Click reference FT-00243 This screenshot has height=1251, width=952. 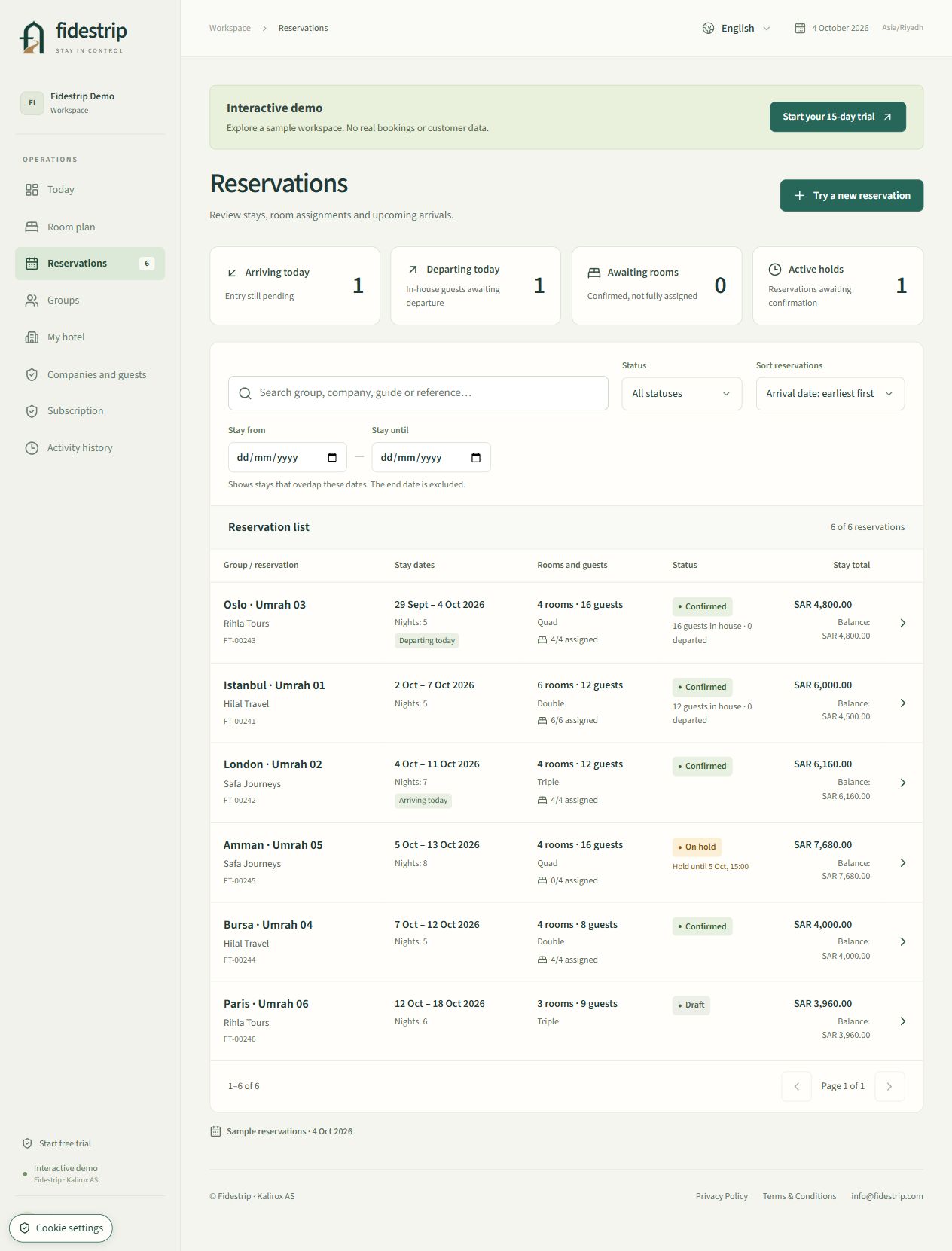[240, 641]
